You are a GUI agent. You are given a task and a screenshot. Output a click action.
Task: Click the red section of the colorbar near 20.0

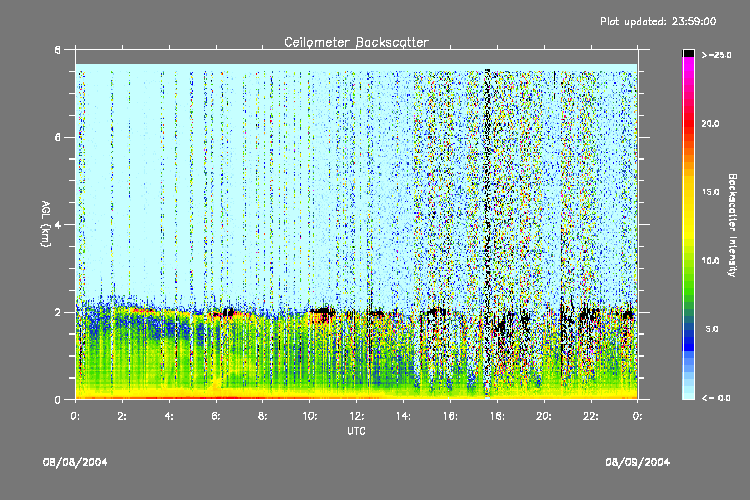688,123
